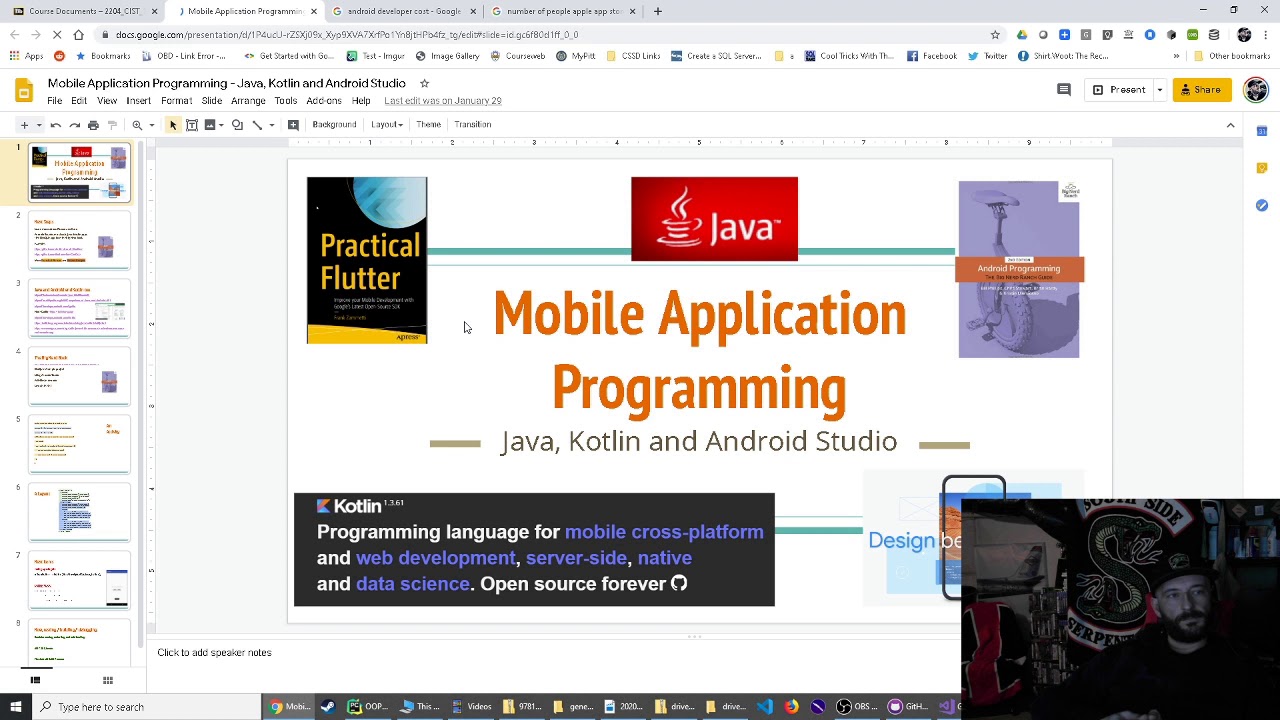This screenshot has height=720, width=1280.
Task: Open the Help menu
Action: tap(361, 101)
